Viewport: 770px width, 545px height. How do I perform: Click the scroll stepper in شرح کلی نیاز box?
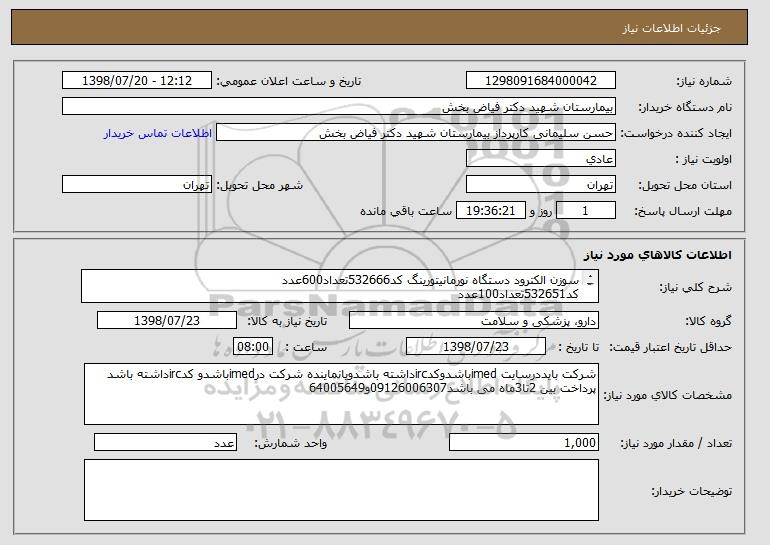point(590,280)
